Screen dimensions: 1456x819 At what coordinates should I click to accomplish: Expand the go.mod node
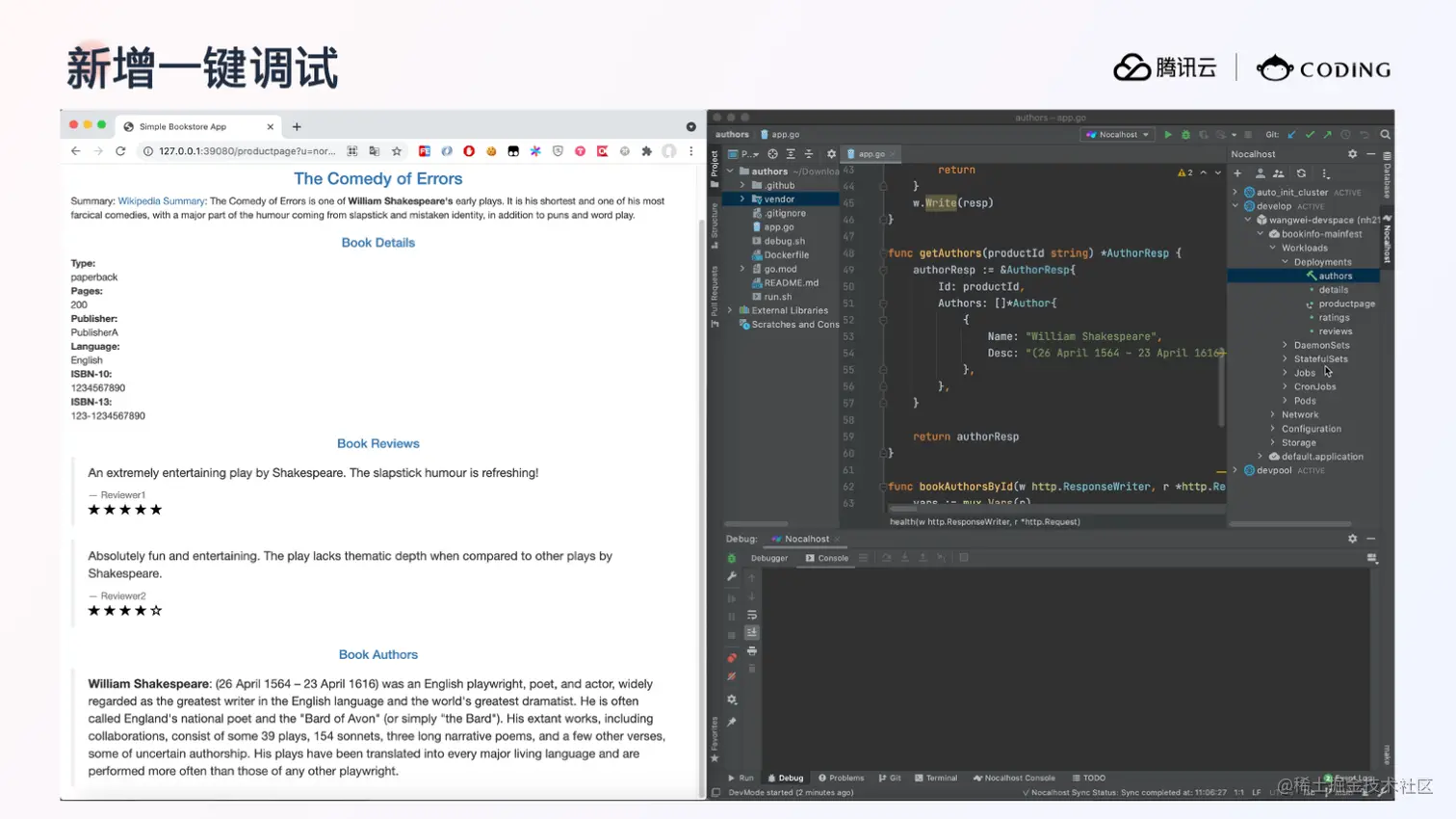(742, 269)
